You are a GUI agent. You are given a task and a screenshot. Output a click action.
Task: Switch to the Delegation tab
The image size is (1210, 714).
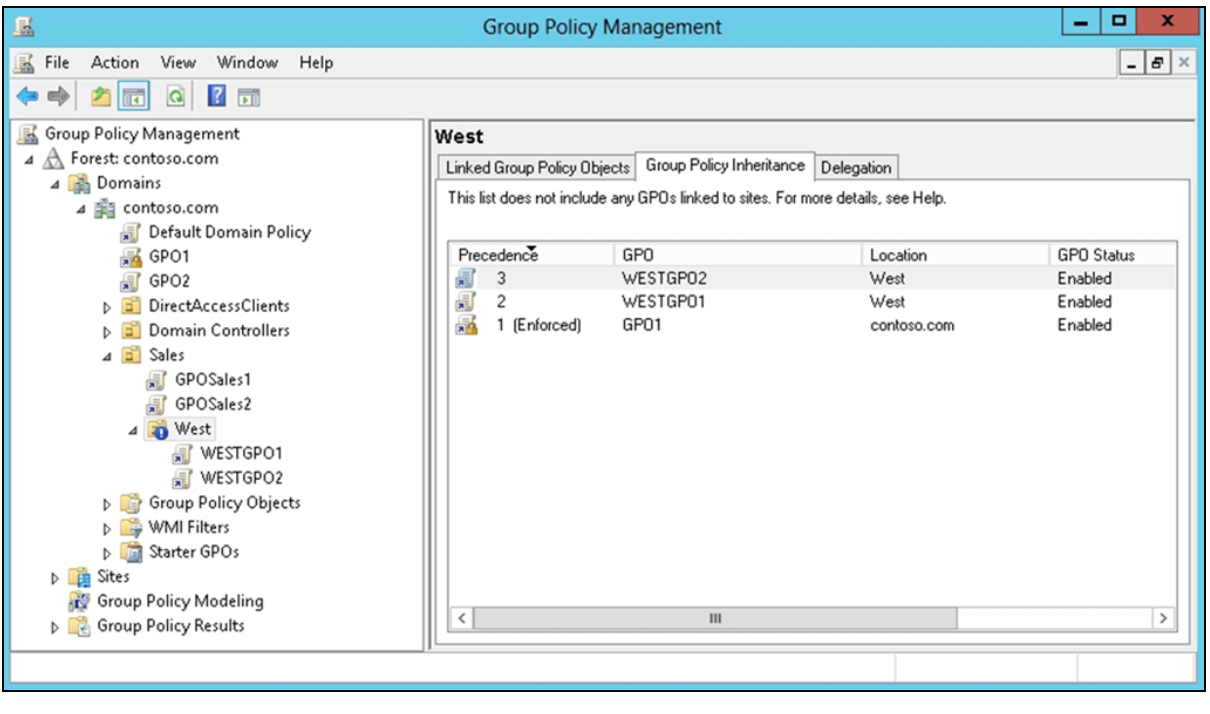pos(856,168)
